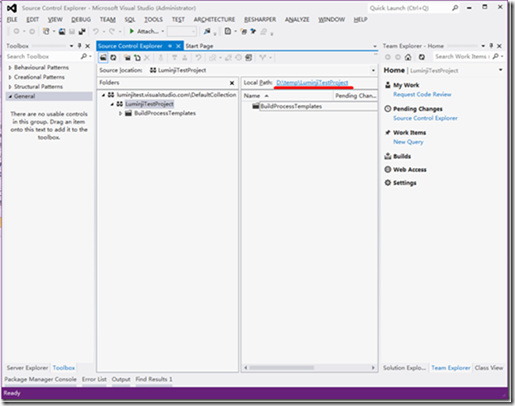Expand the Behavioural Patterns toolbox group

(10, 68)
